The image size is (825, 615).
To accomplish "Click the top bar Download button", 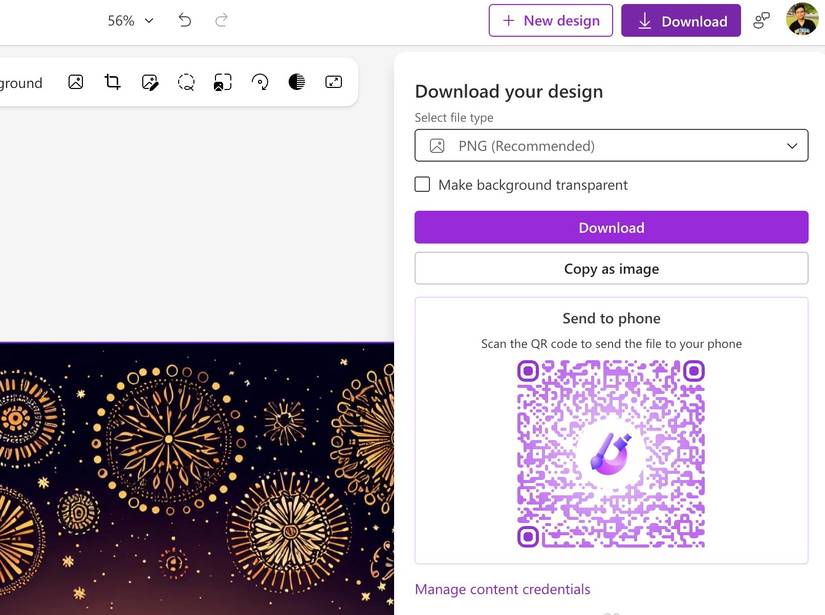I will tap(681, 20).
